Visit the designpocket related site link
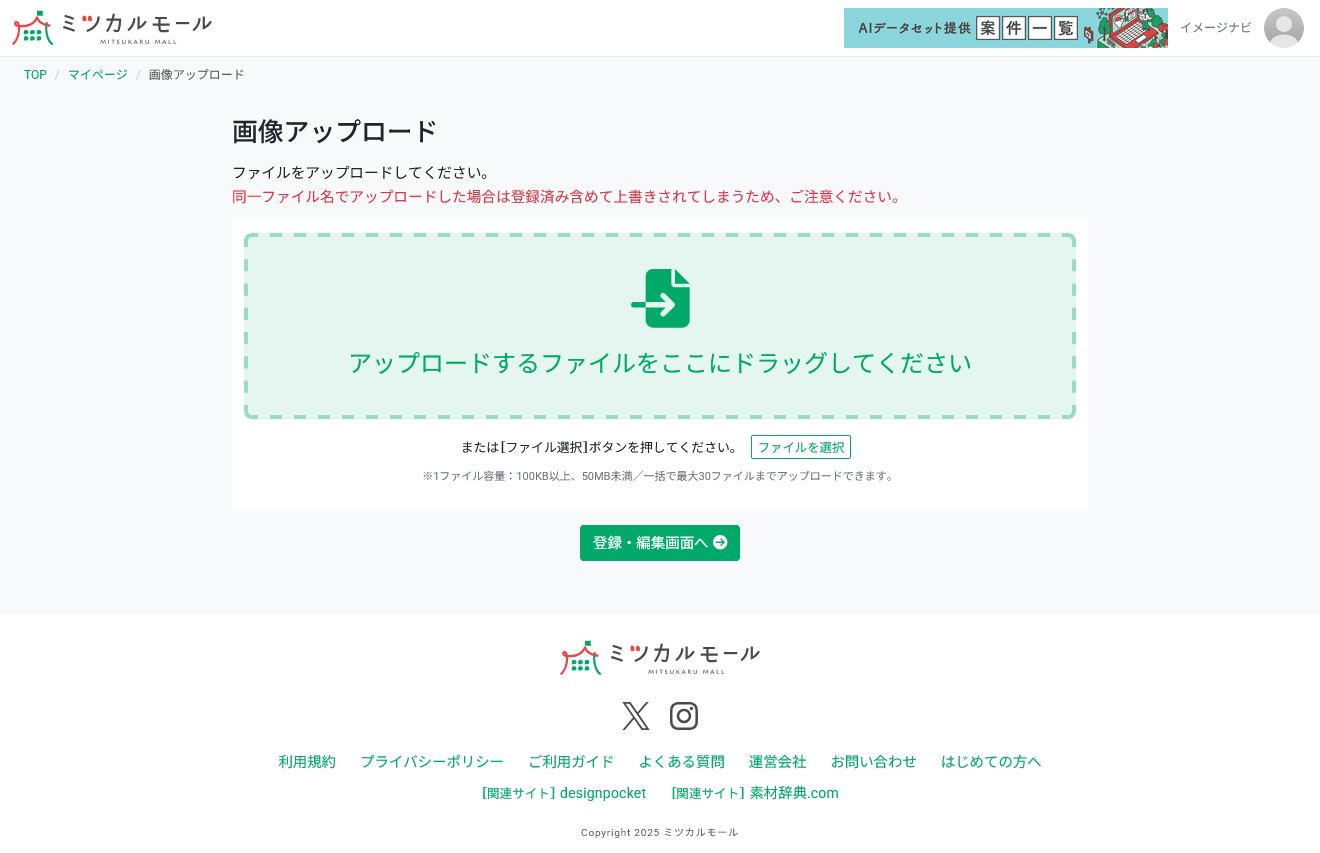This screenshot has height=853, width=1320. (x=564, y=793)
